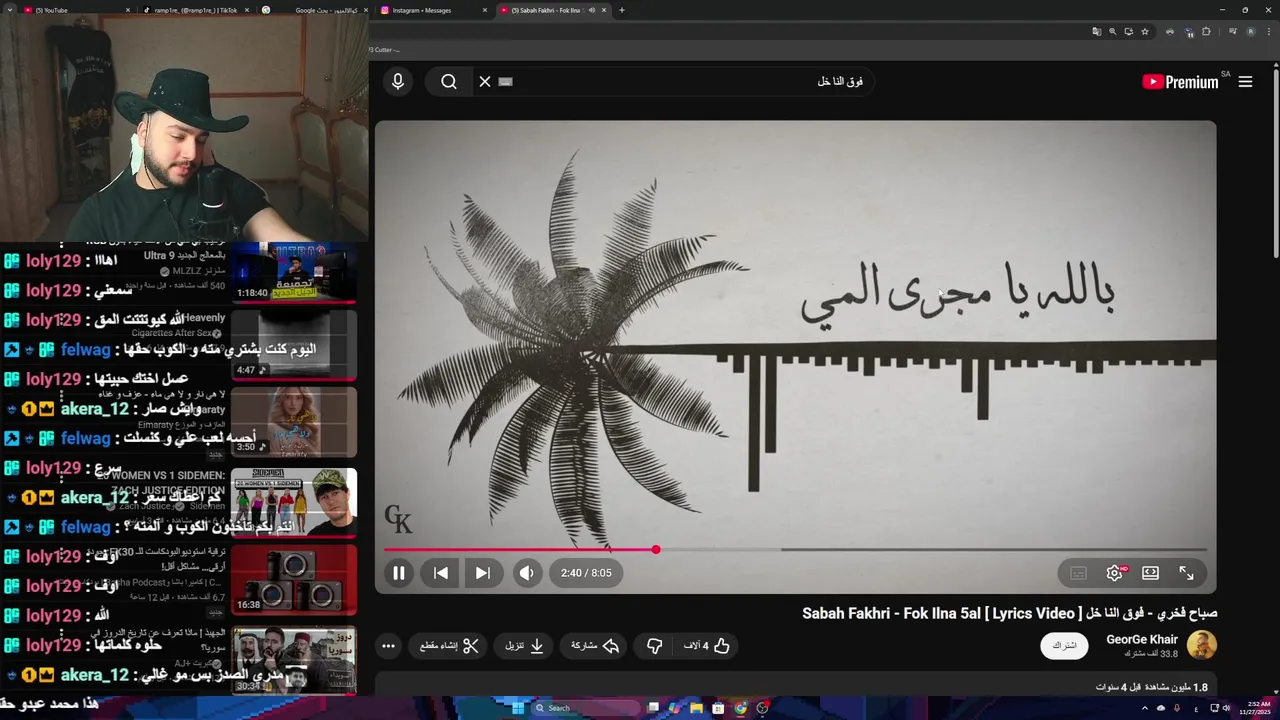Download the video via تنزيل button
Viewport: 1280px width, 720px height.
[525, 646]
